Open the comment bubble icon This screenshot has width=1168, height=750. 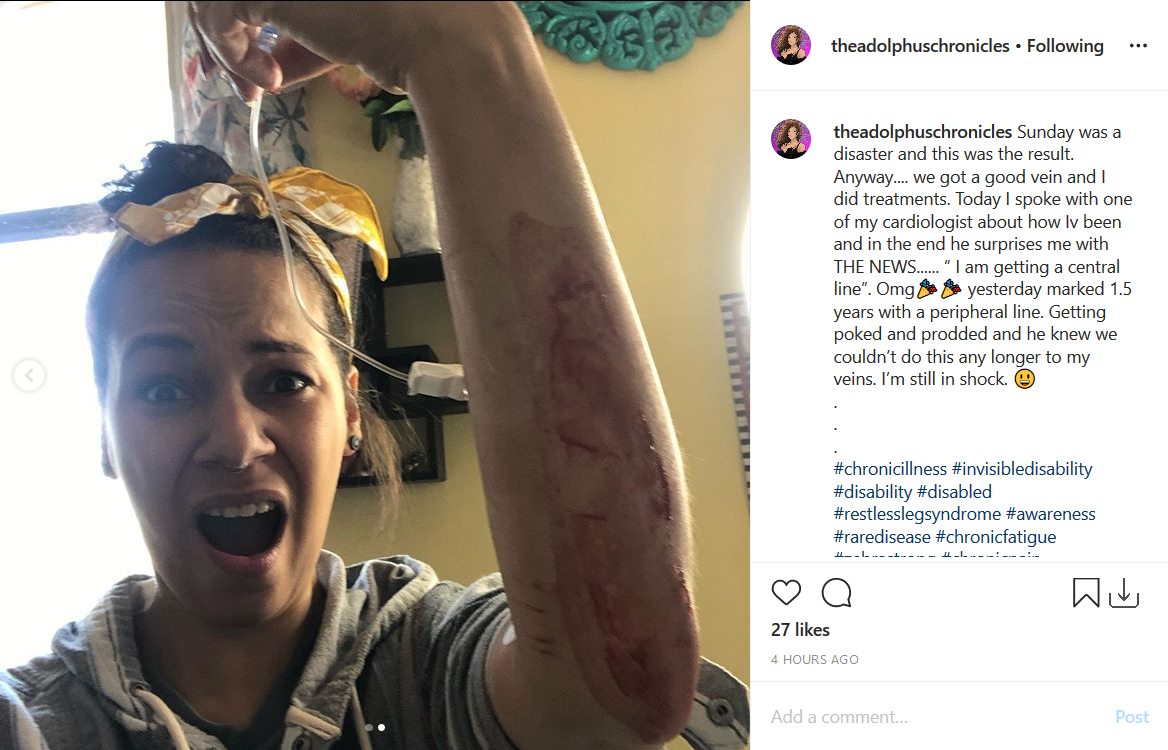[837, 593]
